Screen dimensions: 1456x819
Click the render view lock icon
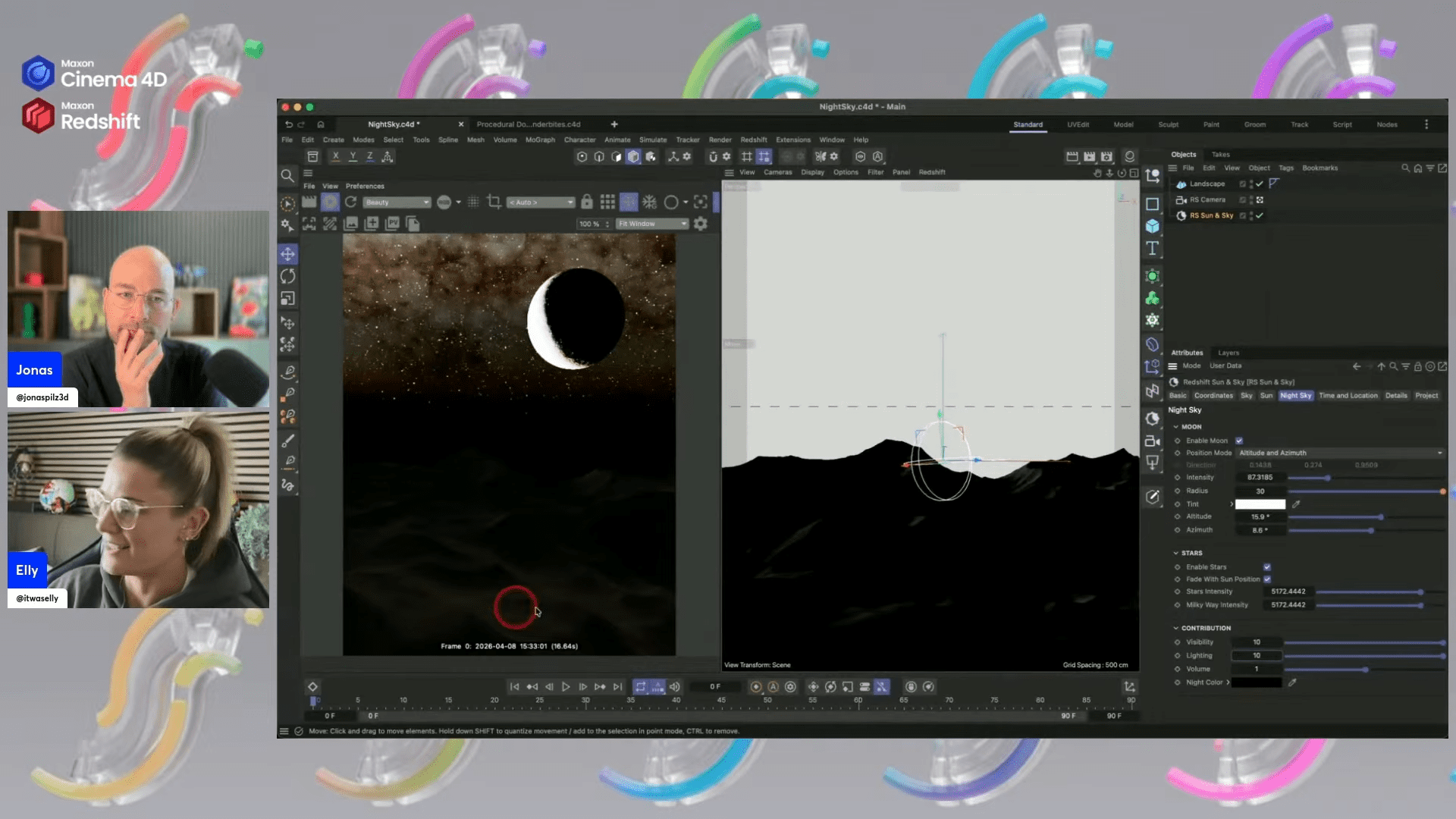pyautogui.click(x=586, y=202)
